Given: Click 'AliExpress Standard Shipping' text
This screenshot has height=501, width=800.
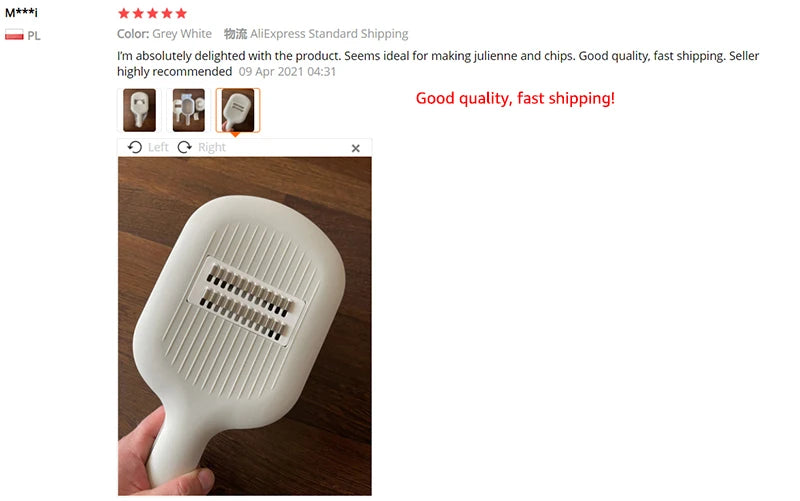Looking at the screenshot, I should 329,34.
